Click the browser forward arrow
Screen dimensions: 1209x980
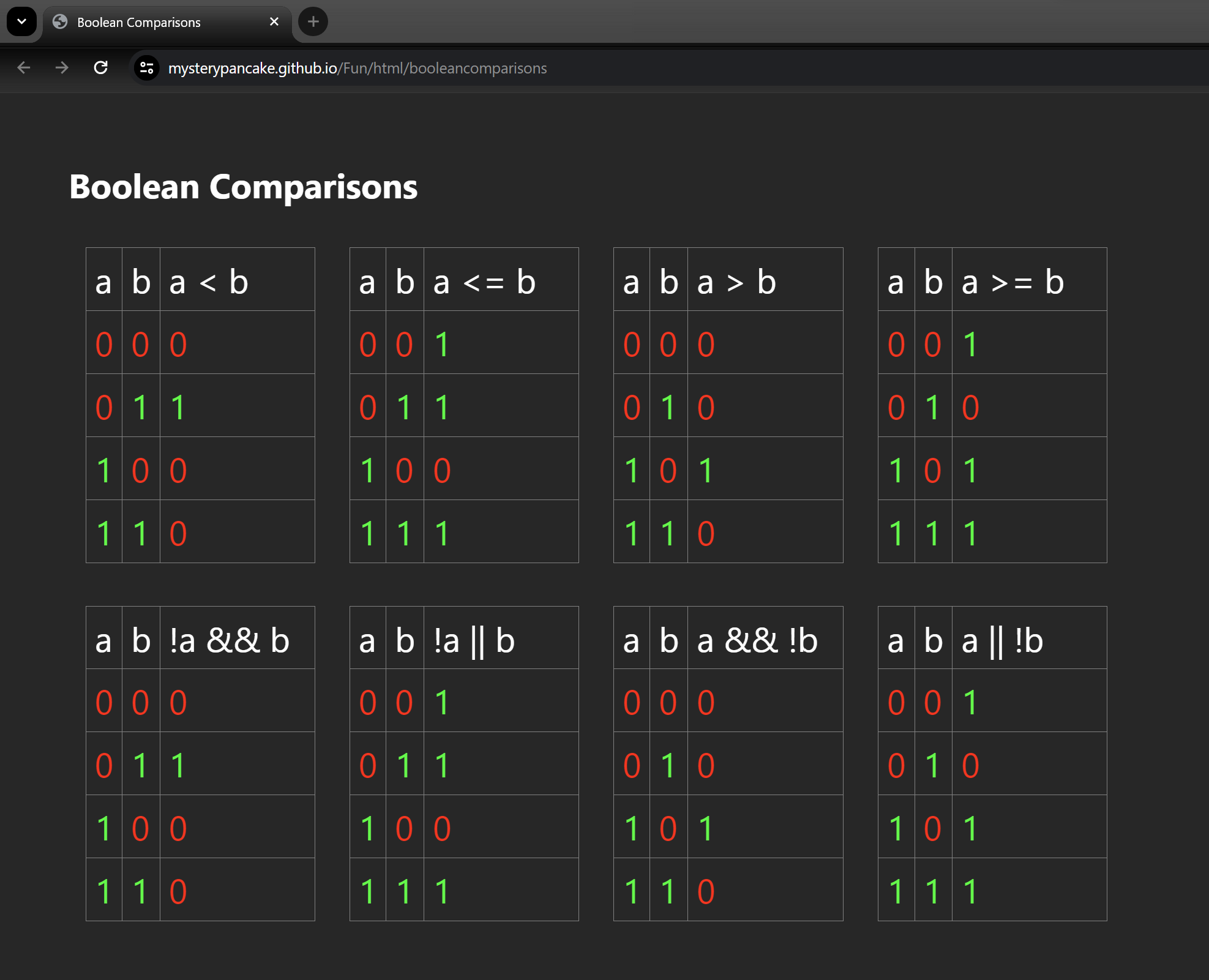pos(62,68)
